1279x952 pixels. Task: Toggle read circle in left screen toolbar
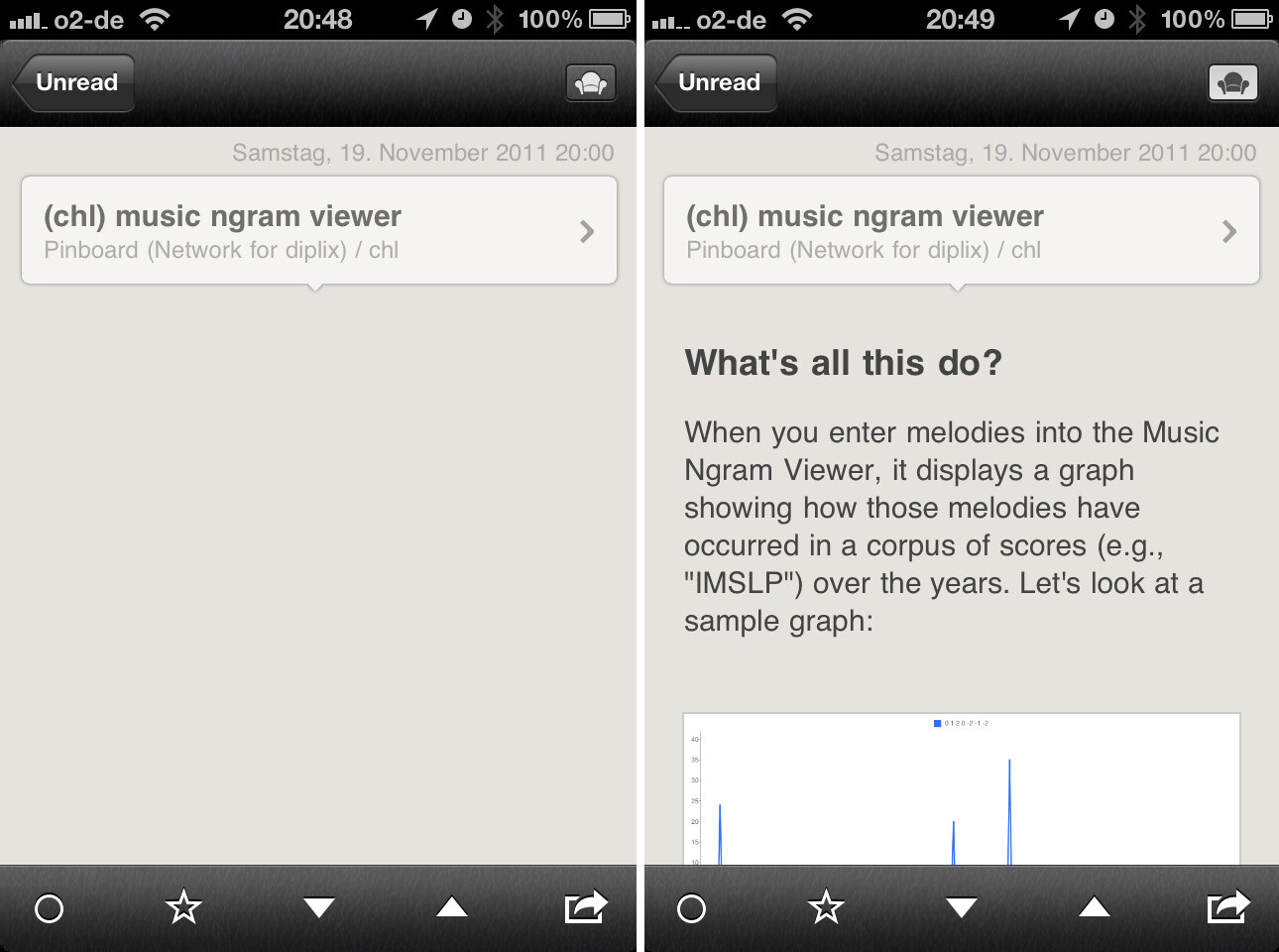(49, 907)
